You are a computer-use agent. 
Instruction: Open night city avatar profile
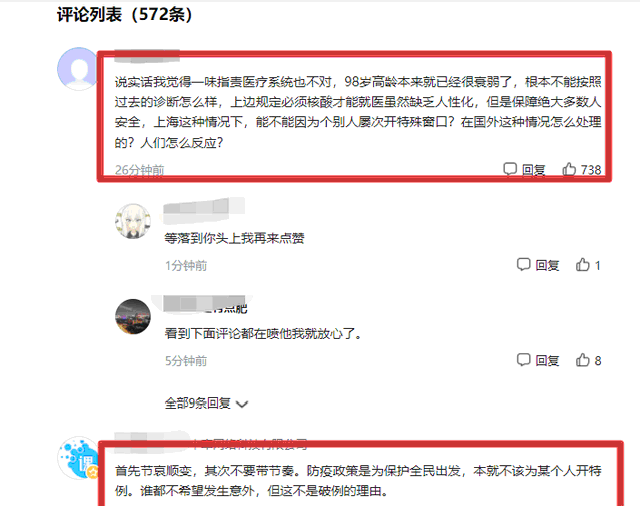(x=133, y=317)
